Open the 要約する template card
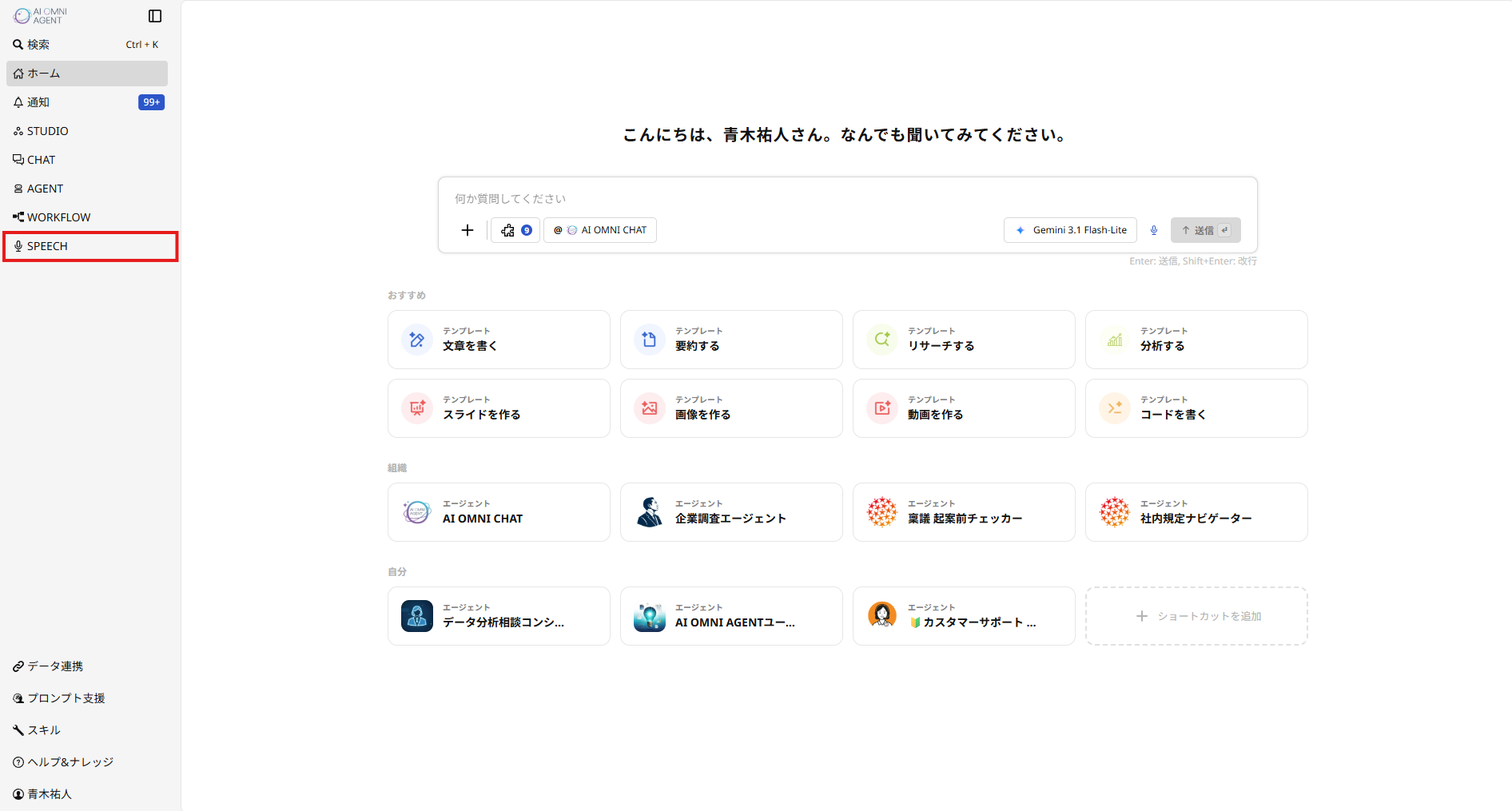 point(731,340)
